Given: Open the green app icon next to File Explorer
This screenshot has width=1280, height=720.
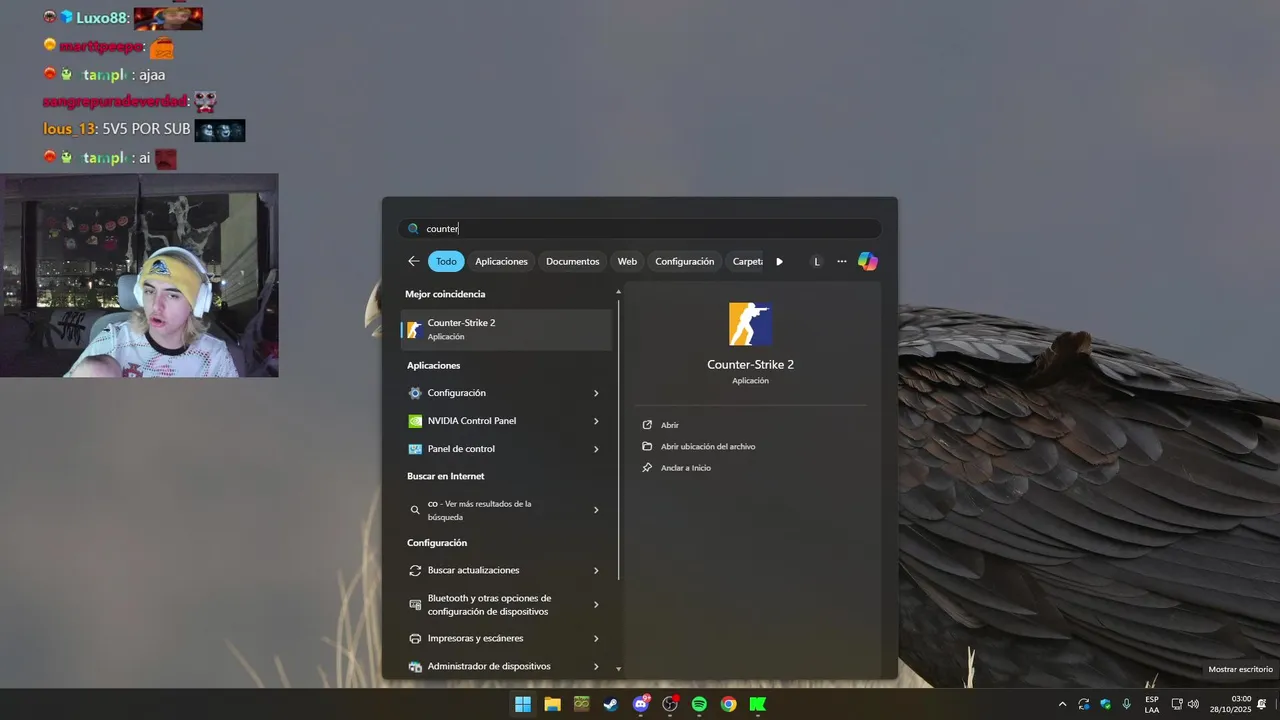Looking at the screenshot, I should pos(581,704).
